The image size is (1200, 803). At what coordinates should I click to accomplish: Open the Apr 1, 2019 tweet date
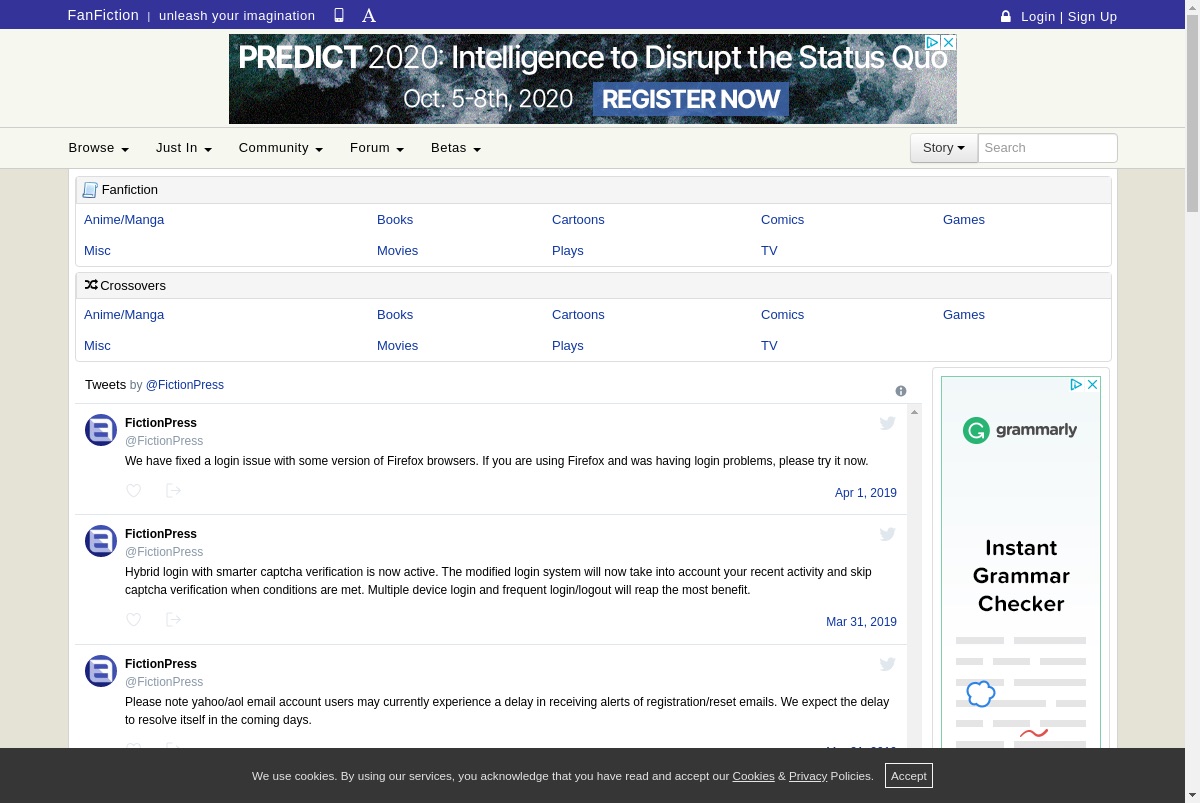coord(866,493)
